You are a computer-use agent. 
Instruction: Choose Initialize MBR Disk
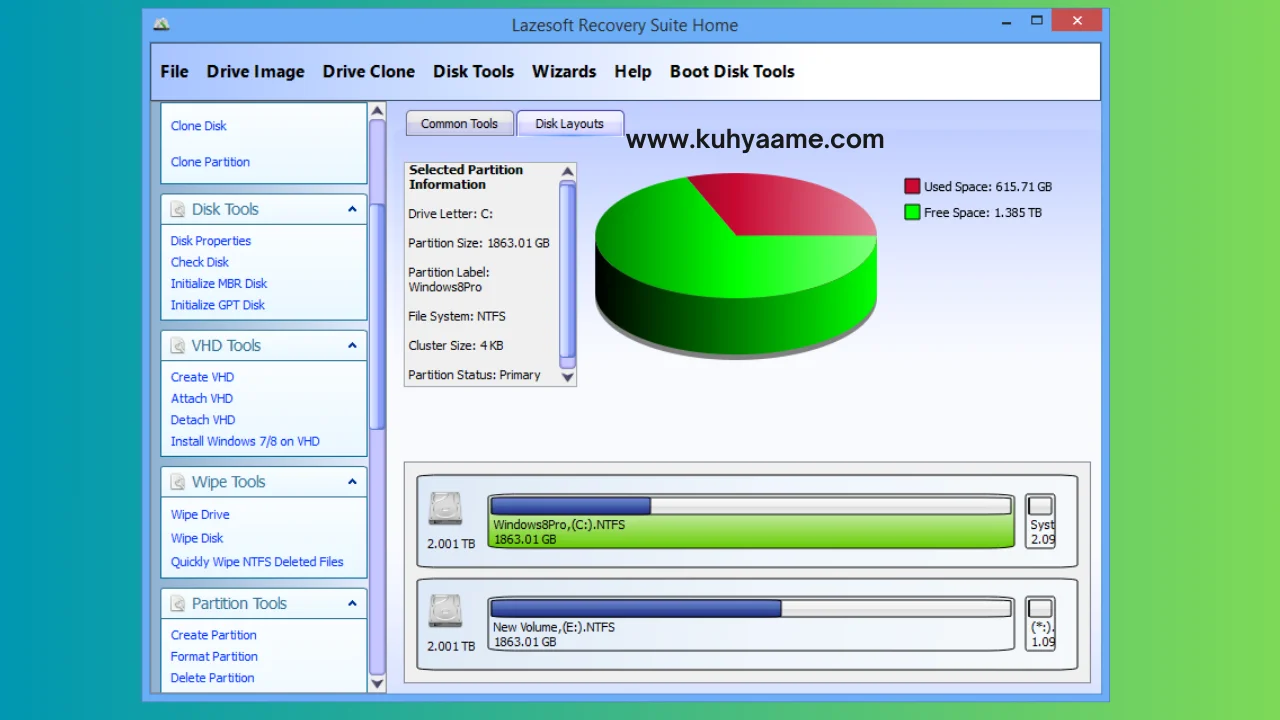[218, 284]
